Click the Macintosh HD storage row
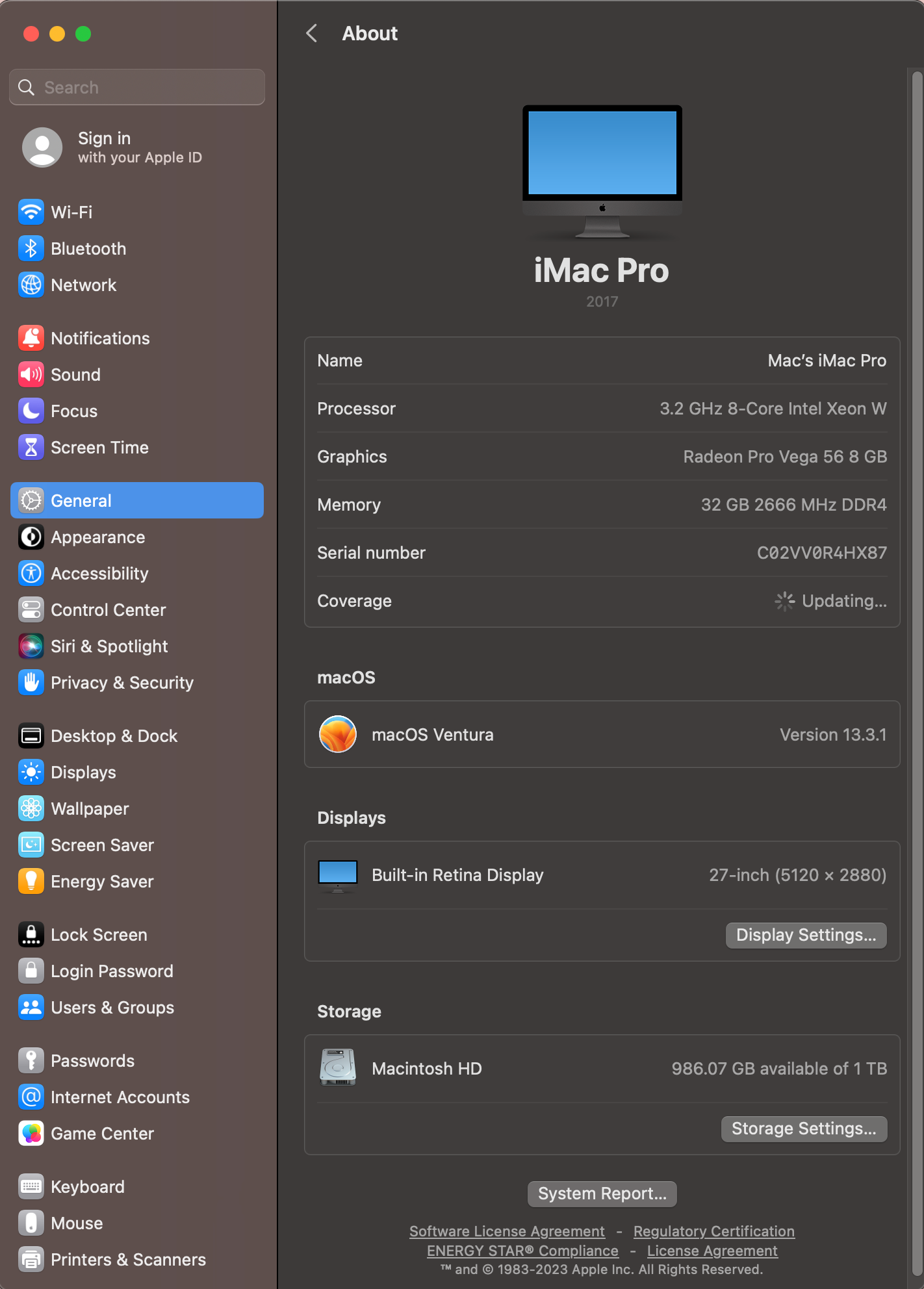Image resolution: width=924 pixels, height=1289 pixels. pyautogui.click(x=602, y=1068)
